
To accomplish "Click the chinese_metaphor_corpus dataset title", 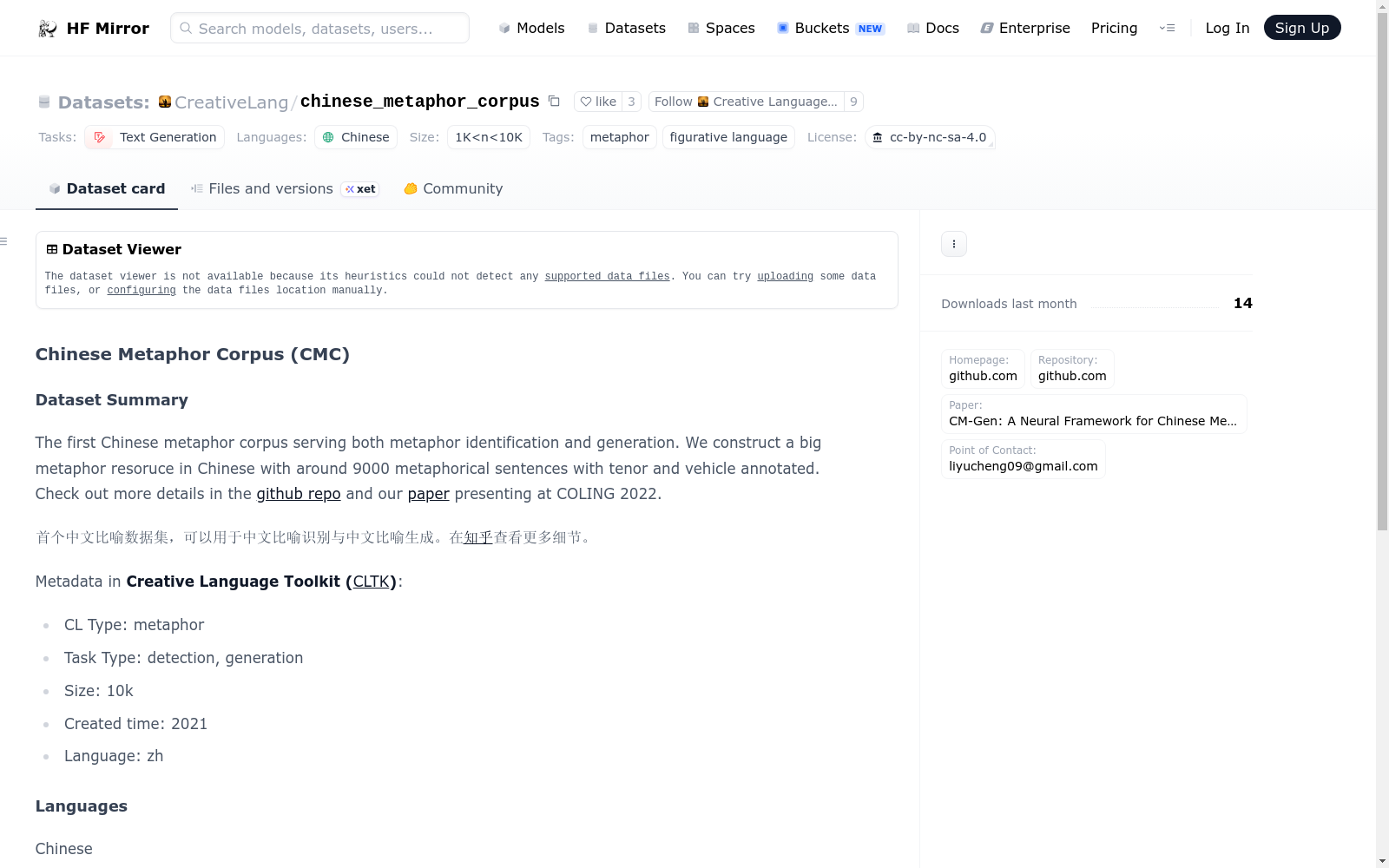I will pyautogui.click(x=420, y=102).
